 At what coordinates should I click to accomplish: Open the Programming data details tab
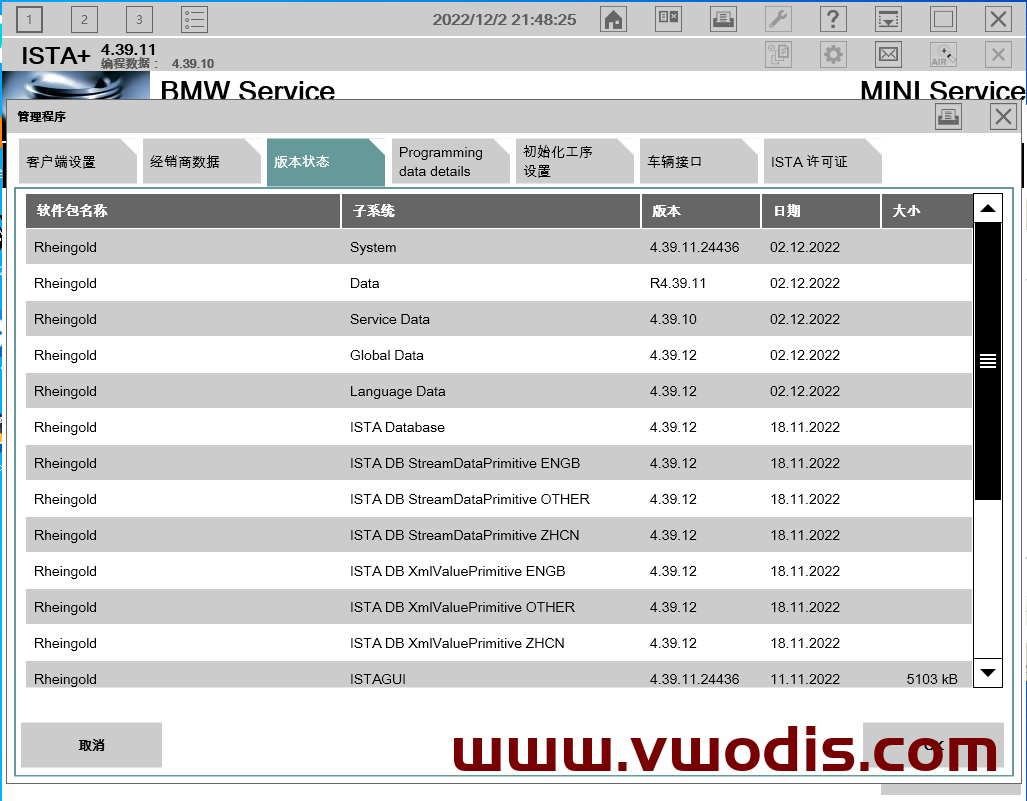(x=450, y=161)
